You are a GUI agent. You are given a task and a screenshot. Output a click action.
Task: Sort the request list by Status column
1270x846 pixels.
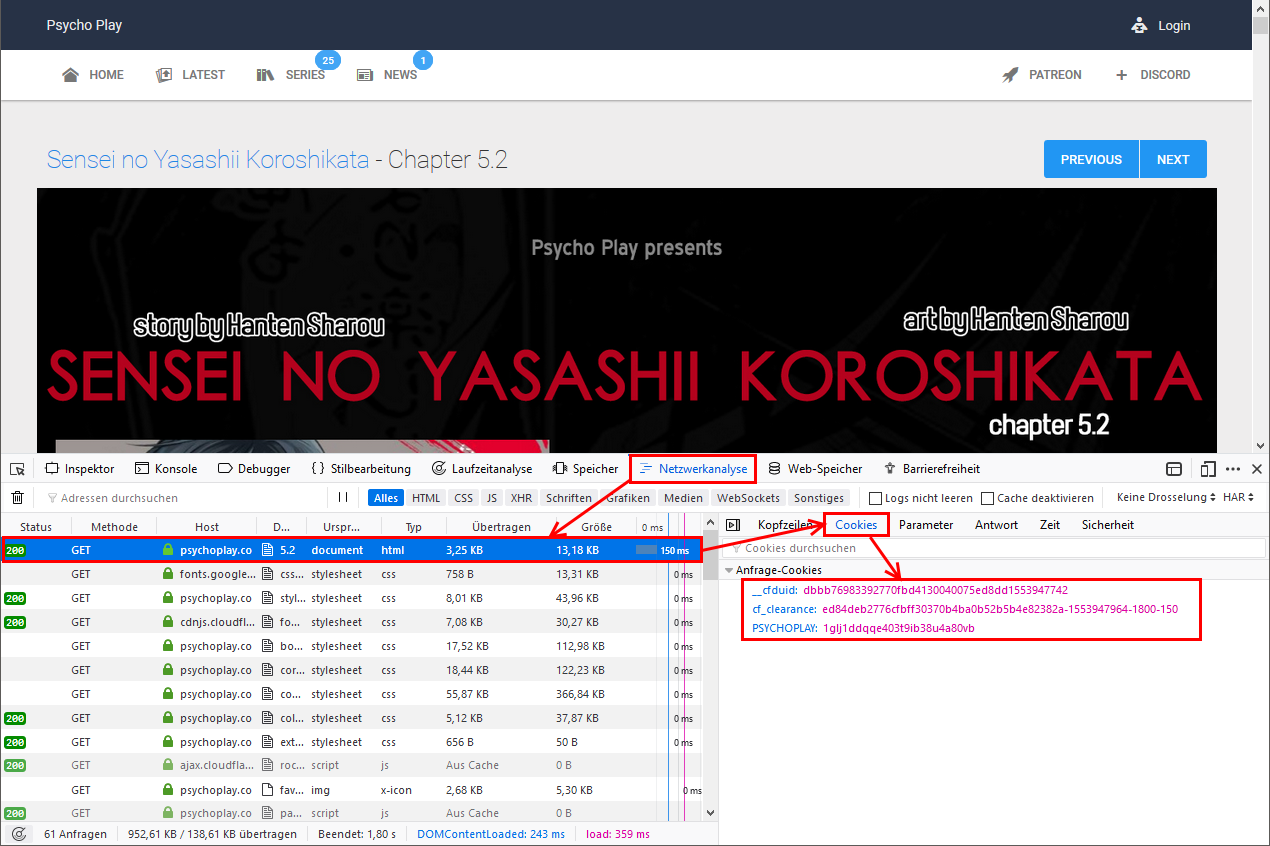tap(36, 527)
